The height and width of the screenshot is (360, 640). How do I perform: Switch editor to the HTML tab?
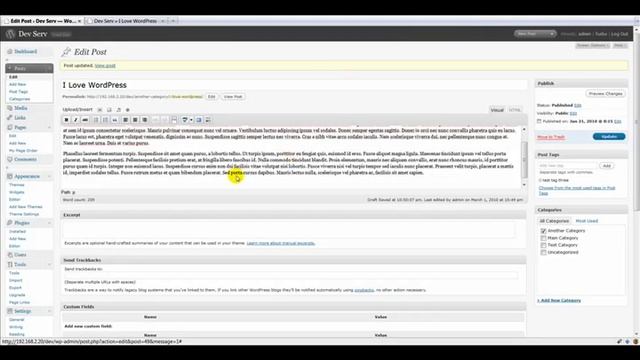pos(515,110)
